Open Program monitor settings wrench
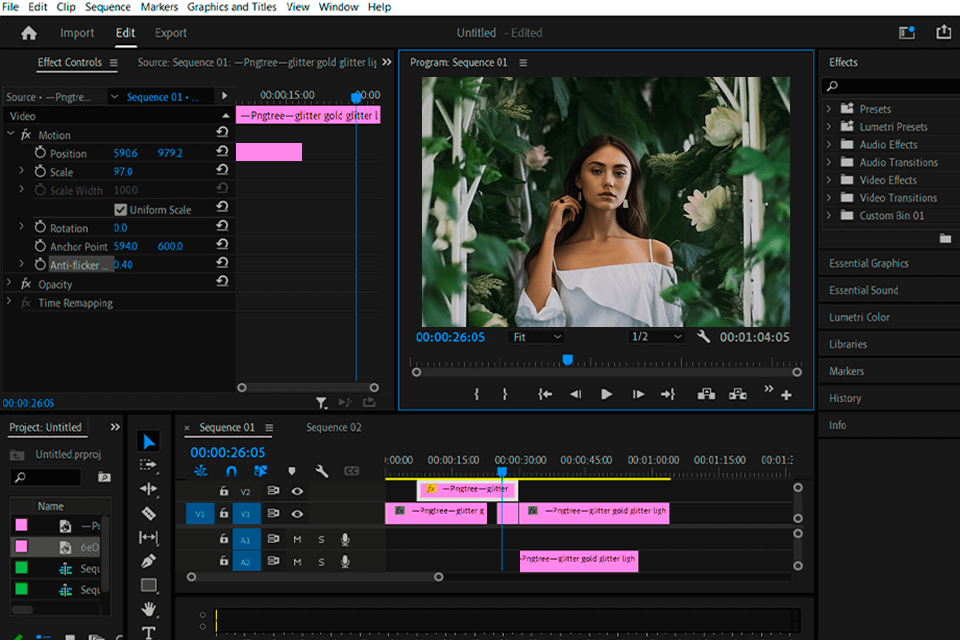The image size is (960, 640). coord(703,336)
